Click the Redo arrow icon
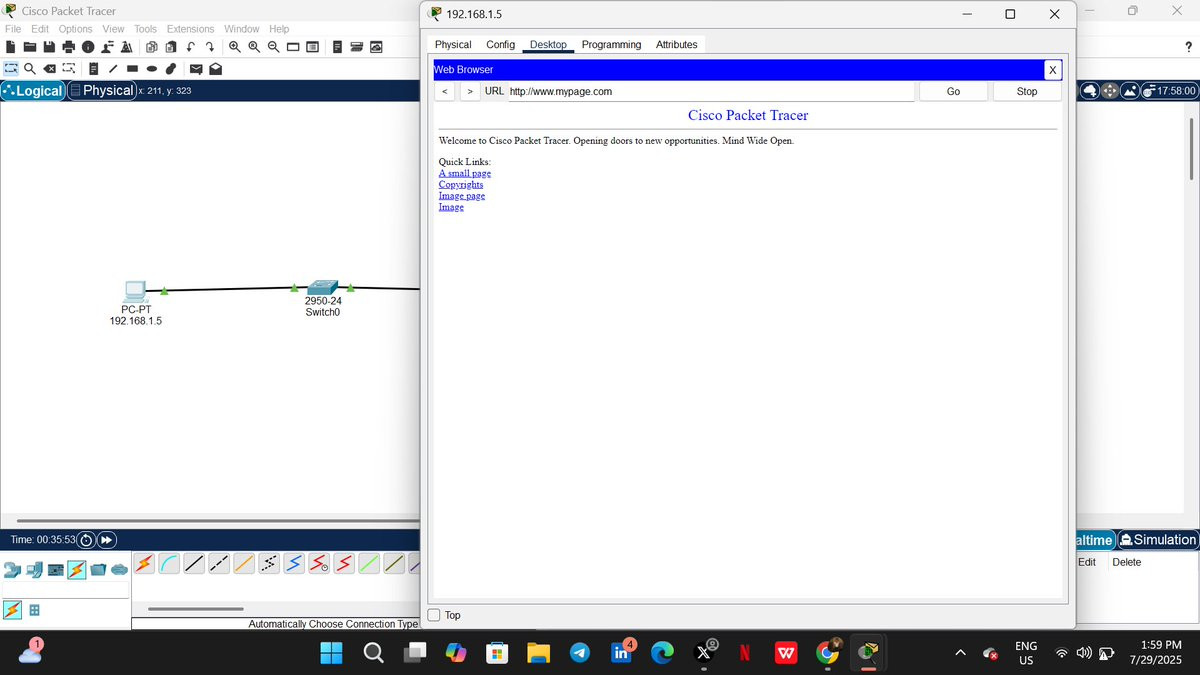The height and width of the screenshot is (675, 1200). coord(210,47)
